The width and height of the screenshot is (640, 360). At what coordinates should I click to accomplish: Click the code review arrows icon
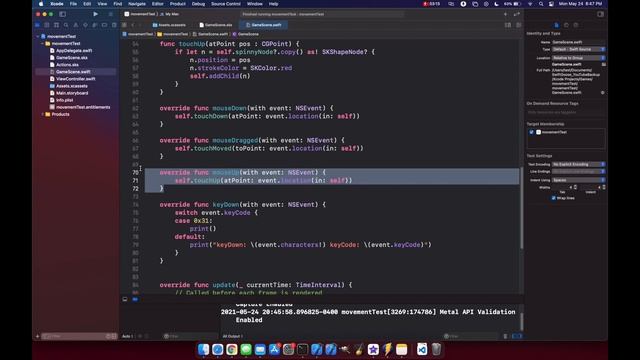coord(517,14)
